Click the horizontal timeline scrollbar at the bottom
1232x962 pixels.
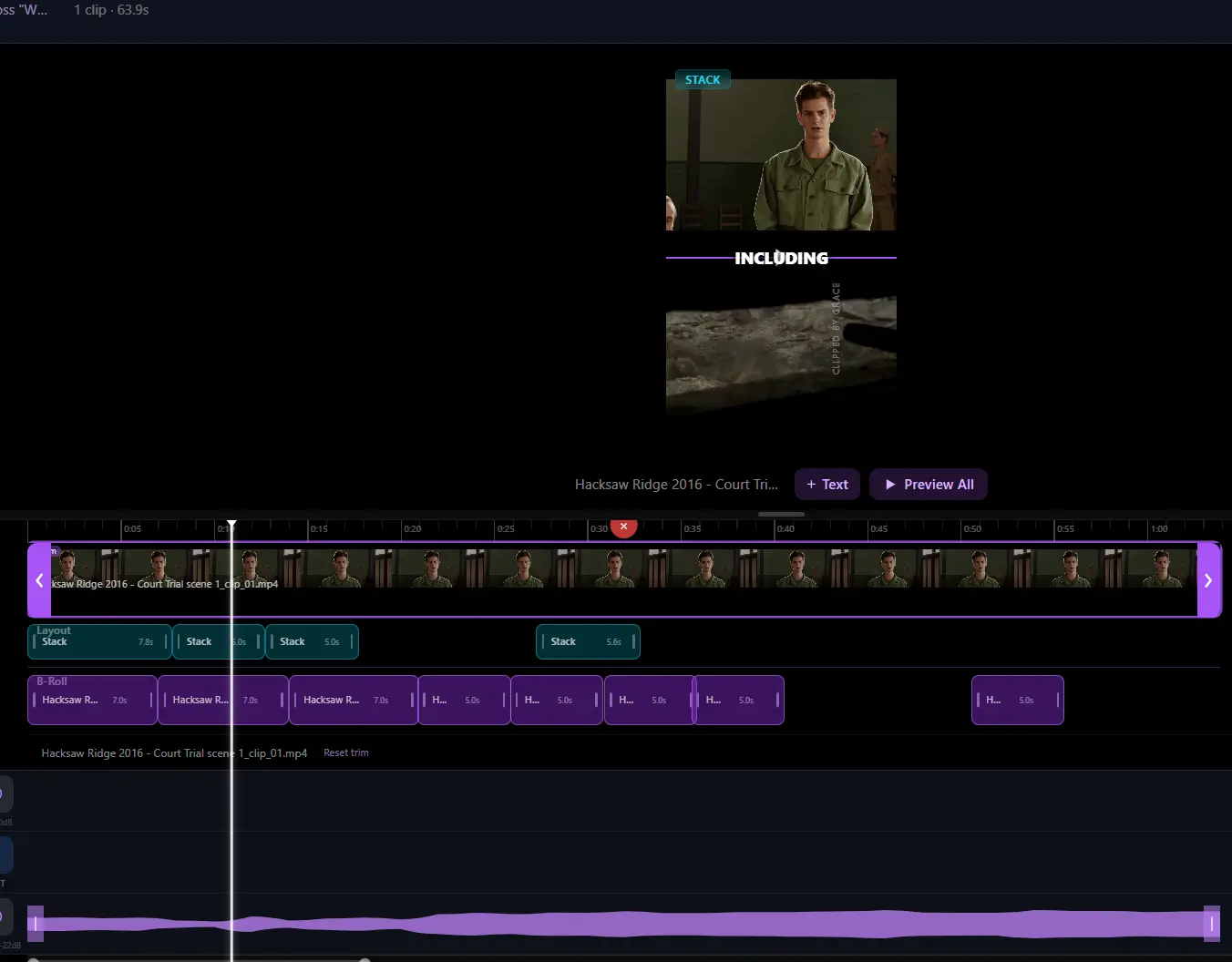click(x=197, y=959)
